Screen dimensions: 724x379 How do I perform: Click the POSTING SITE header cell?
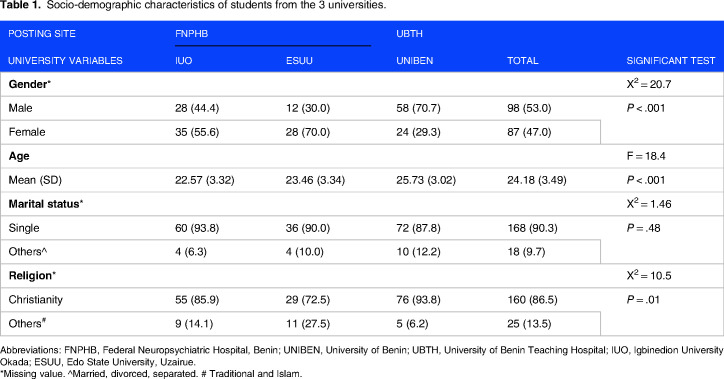pyautogui.click(x=42, y=34)
